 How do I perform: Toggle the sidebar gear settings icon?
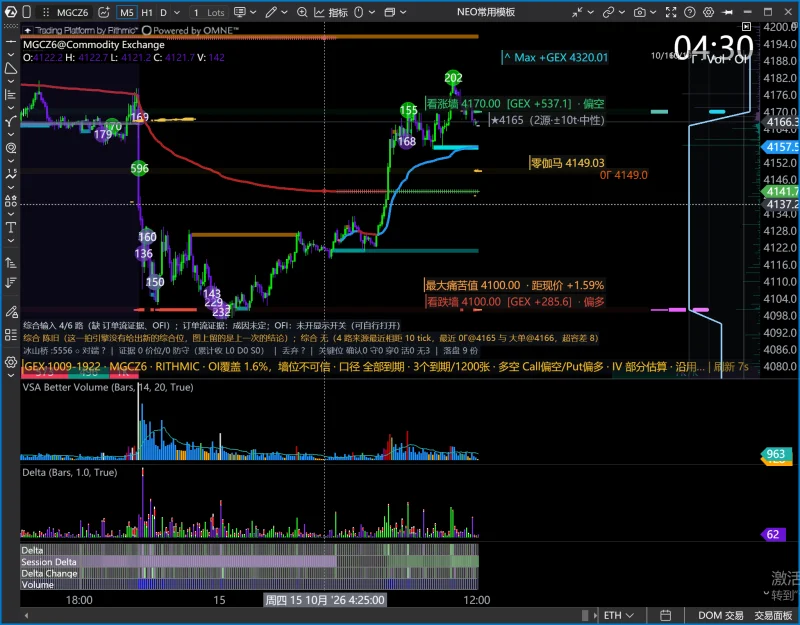point(11,362)
